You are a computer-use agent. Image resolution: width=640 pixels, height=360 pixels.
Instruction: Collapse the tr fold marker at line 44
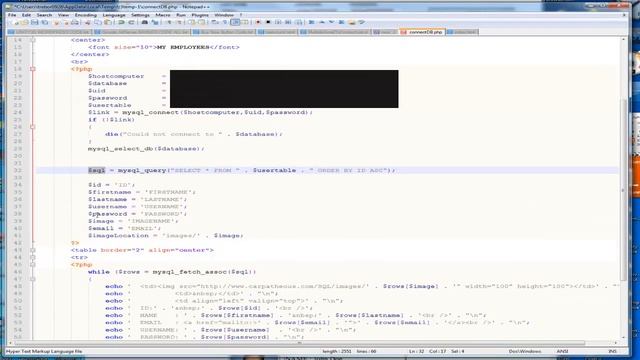click(x=33, y=258)
